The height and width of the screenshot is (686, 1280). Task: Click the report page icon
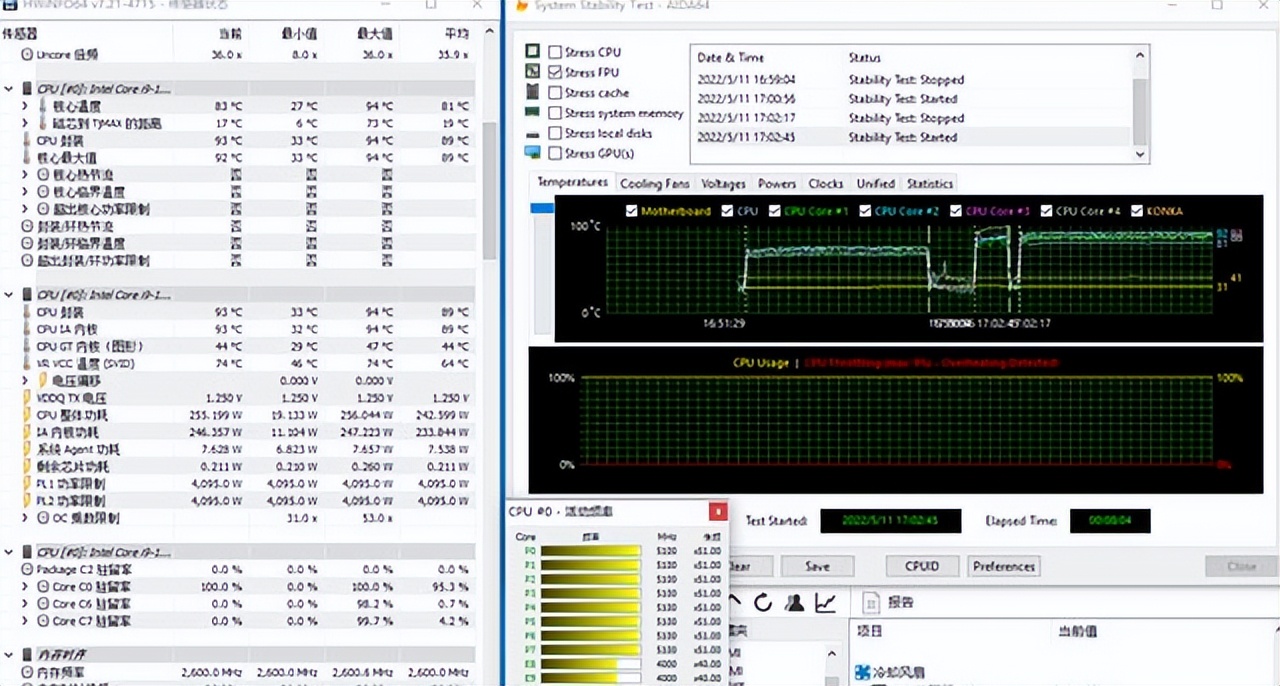pos(870,603)
